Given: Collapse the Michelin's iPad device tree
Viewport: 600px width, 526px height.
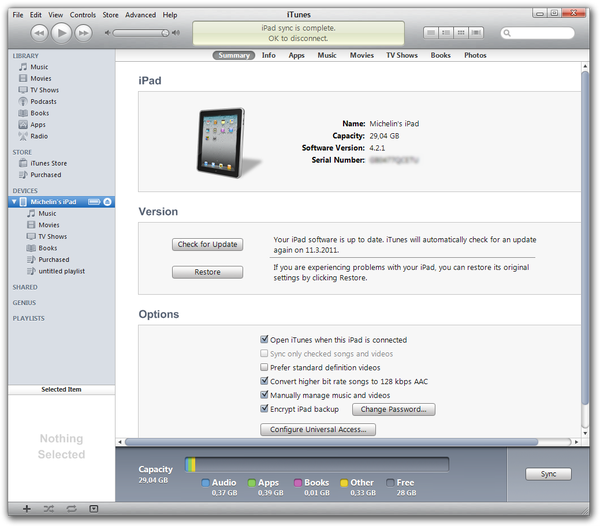Looking at the screenshot, I should 14,202.
